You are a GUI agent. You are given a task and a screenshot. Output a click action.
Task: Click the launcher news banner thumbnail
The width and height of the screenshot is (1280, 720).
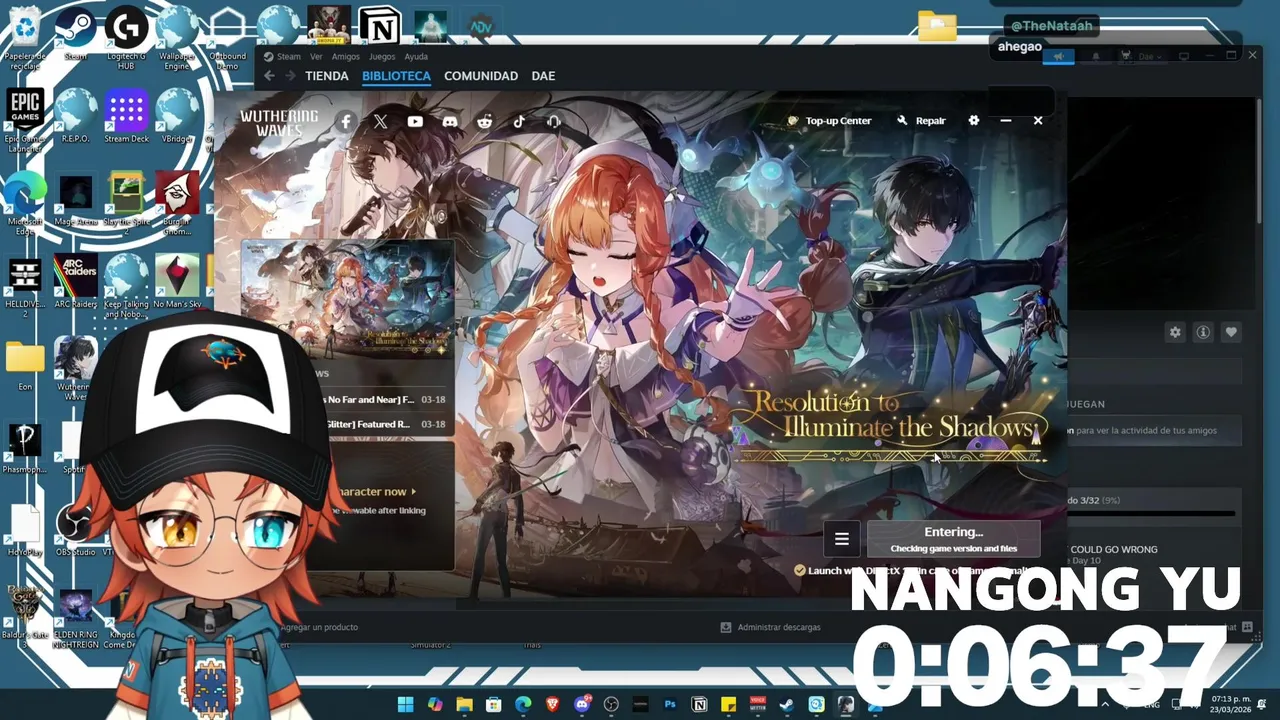click(x=347, y=298)
